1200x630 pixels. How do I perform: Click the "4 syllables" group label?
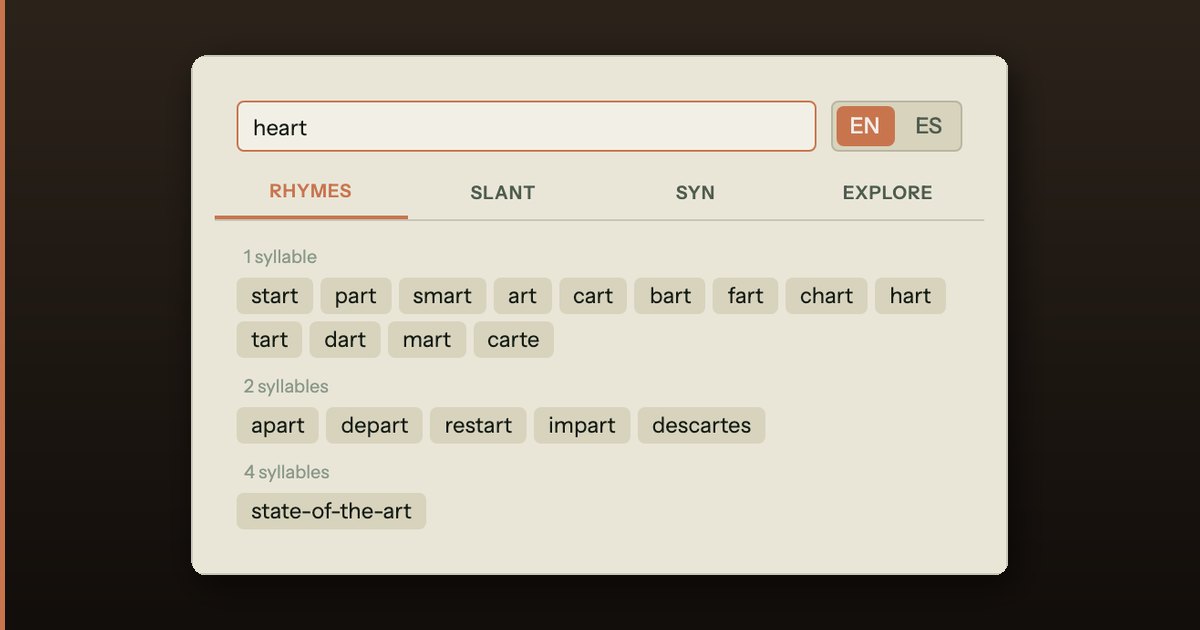click(x=286, y=472)
